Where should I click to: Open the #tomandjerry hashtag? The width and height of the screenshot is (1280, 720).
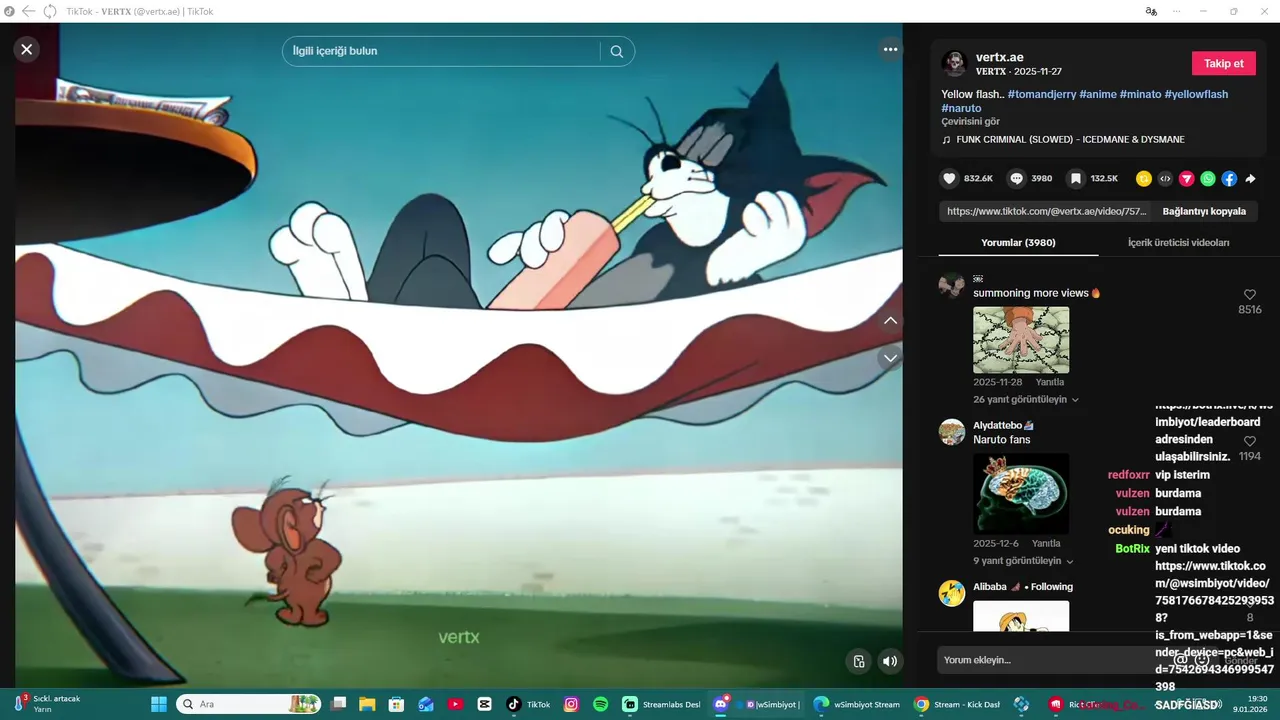[x=1042, y=94]
